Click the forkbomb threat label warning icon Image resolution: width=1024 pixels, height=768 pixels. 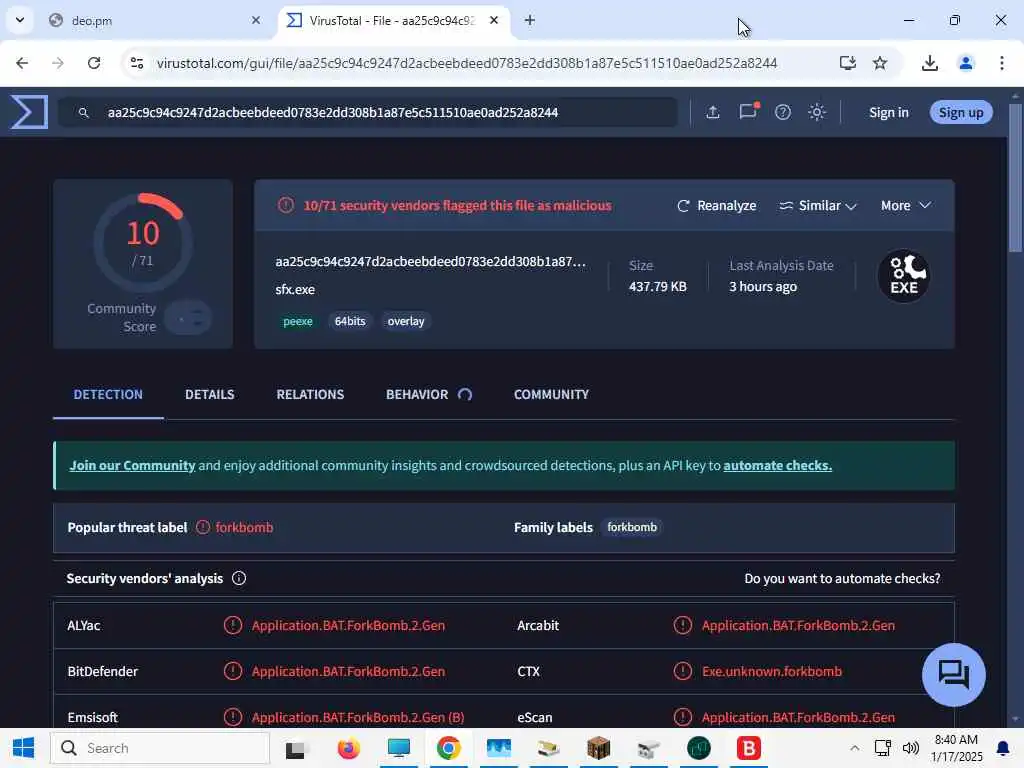pos(203,527)
